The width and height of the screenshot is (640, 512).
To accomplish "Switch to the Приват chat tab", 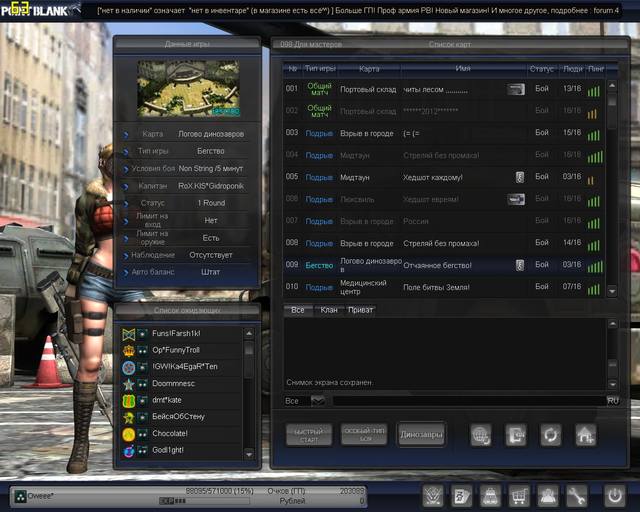I will (360, 310).
